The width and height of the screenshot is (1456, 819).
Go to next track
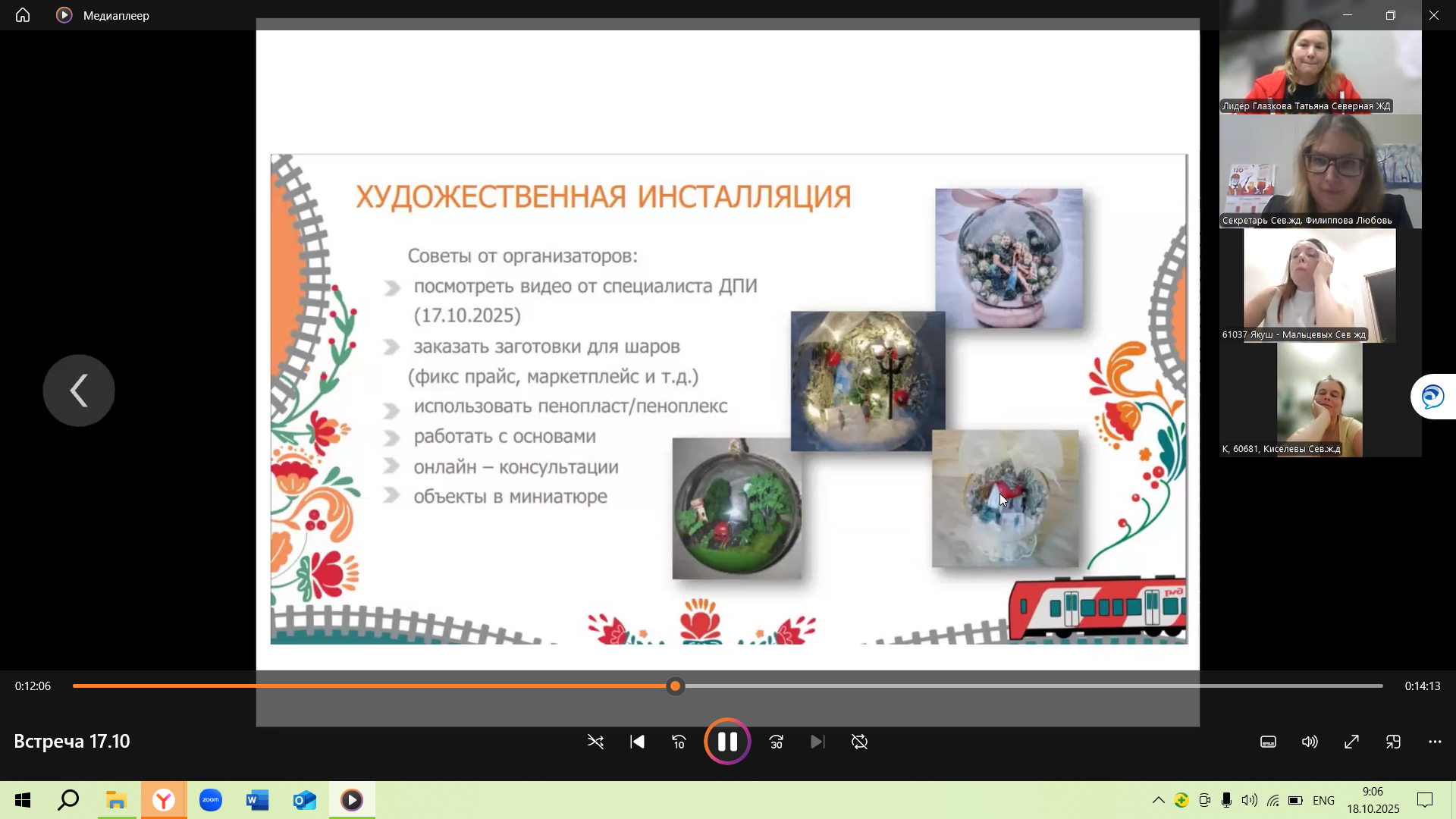817,742
